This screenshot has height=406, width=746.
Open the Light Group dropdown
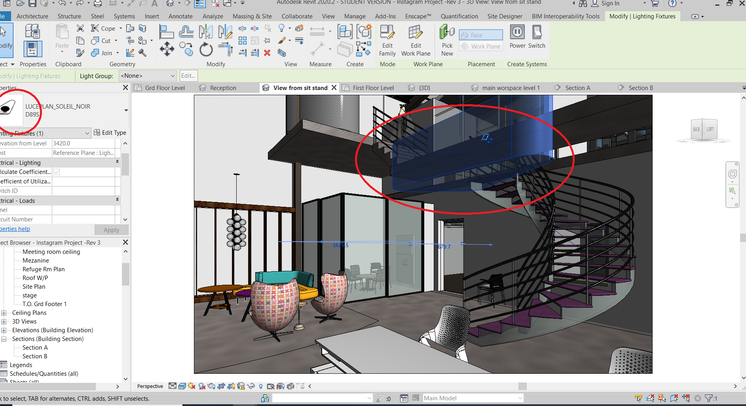tap(147, 76)
